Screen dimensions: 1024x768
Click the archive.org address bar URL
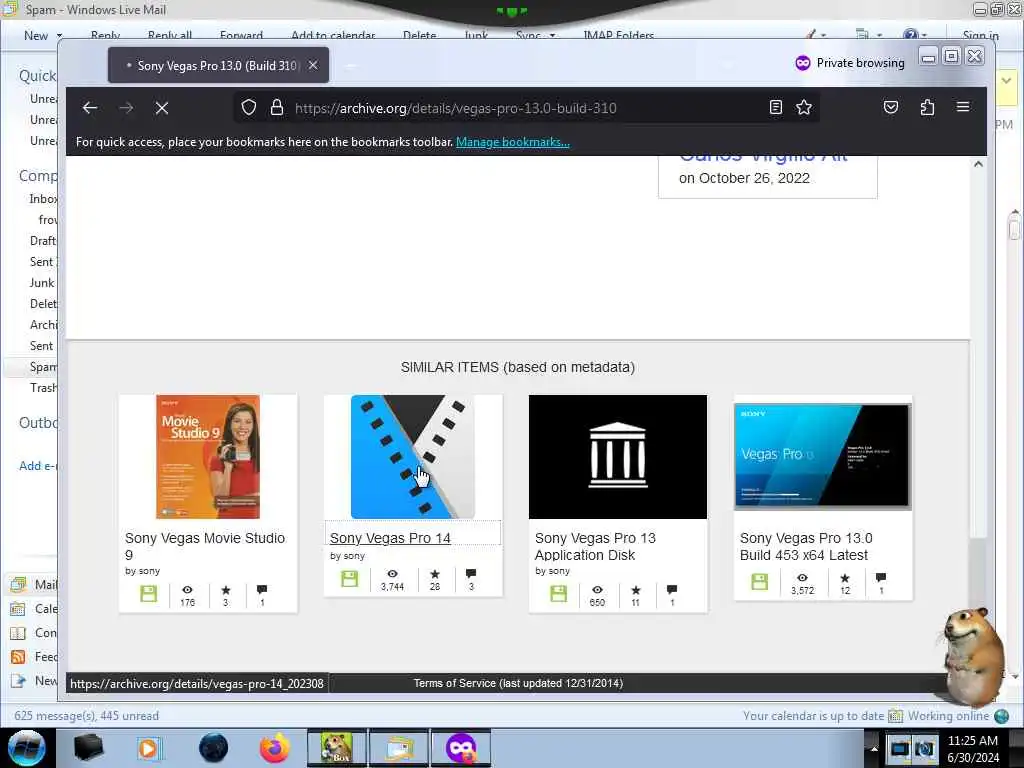[455, 108]
